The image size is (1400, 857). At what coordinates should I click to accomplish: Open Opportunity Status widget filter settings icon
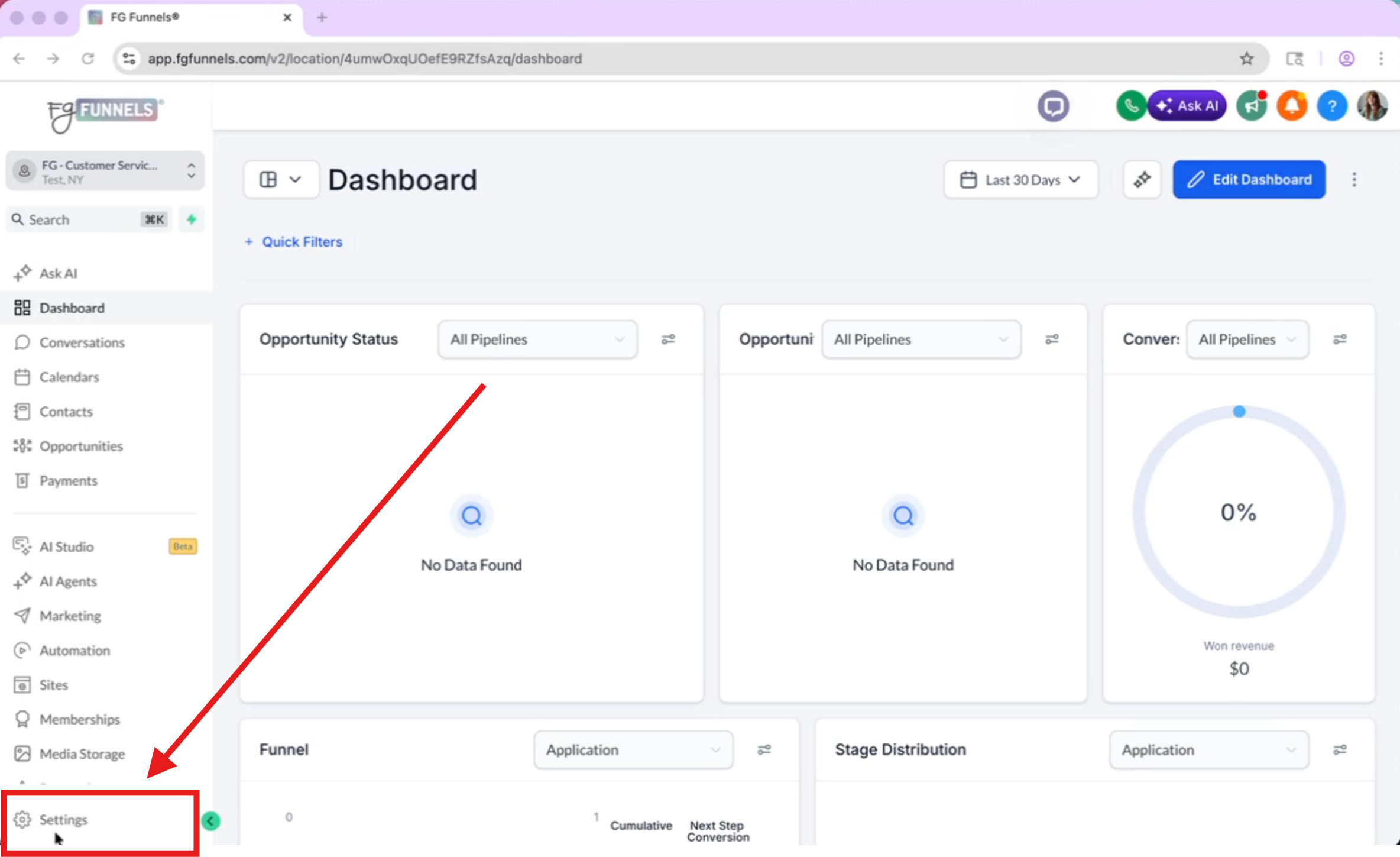point(668,339)
